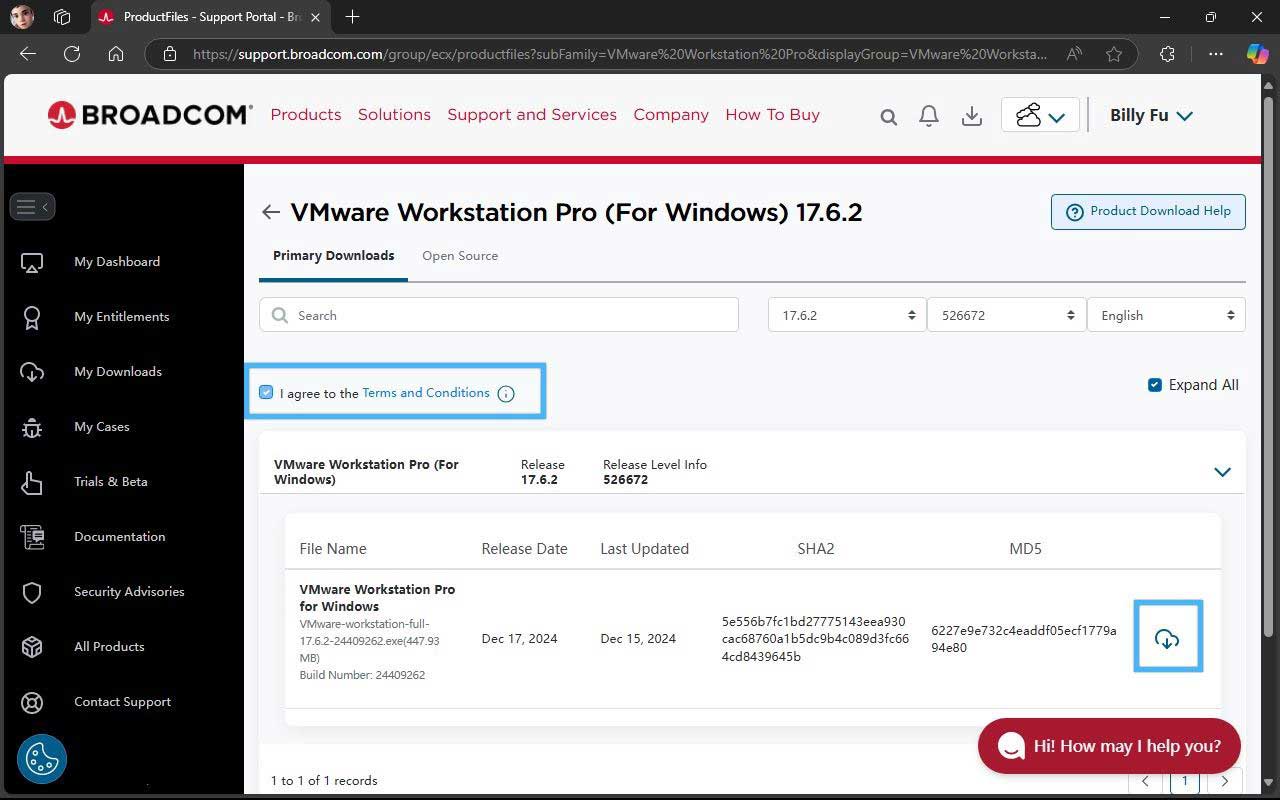1280x800 pixels.
Task: Toggle the Expand All checkbox
Action: coord(1154,384)
